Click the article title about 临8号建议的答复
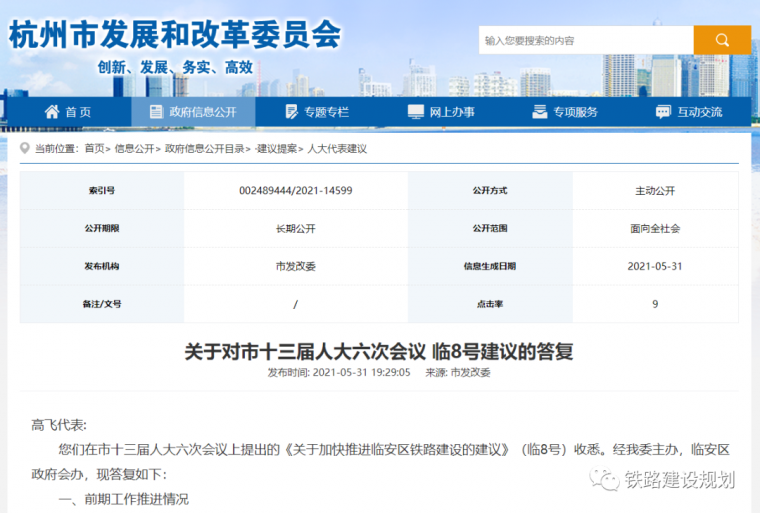The height and width of the screenshot is (513, 760). [379, 350]
